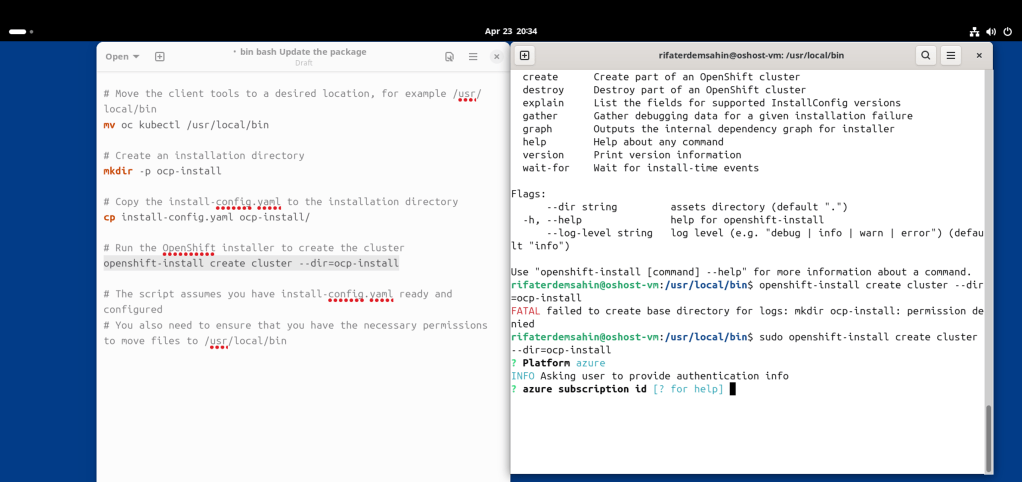Click the 'gather' command row in terminal
The width and height of the screenshot is (1022, 482).
717,116
